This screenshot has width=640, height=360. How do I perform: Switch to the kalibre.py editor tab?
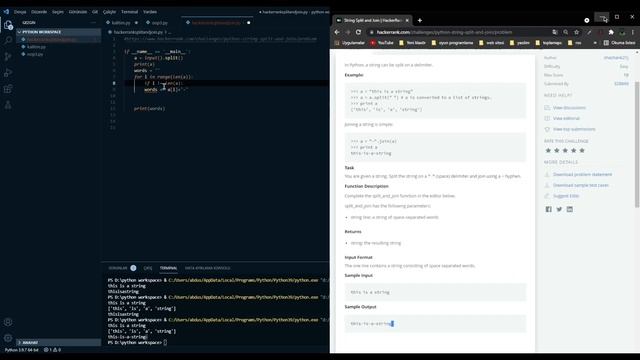click(x=121, y=23)
